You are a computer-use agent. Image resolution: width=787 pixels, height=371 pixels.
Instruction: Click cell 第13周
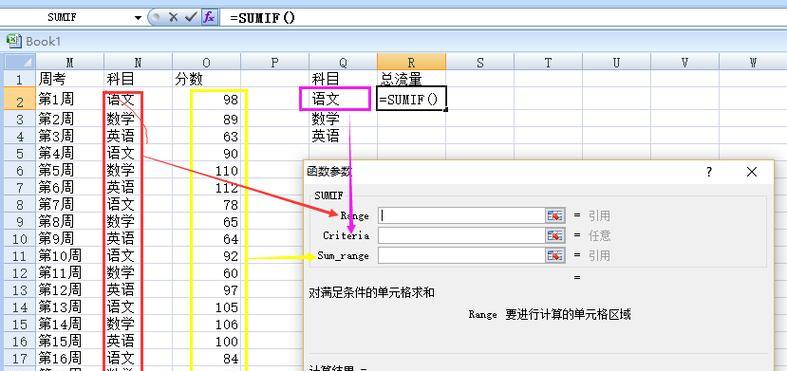point(70,307)
